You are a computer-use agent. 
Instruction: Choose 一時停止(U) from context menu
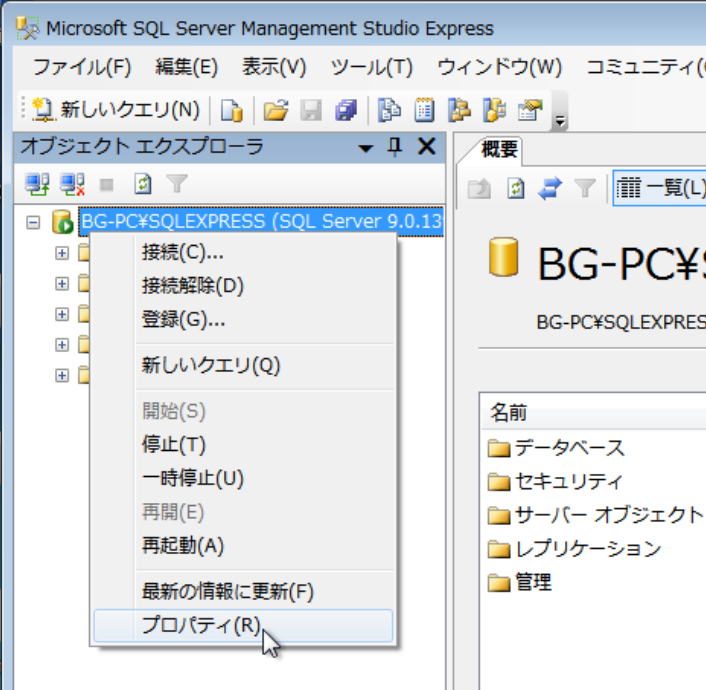point(243,478)
